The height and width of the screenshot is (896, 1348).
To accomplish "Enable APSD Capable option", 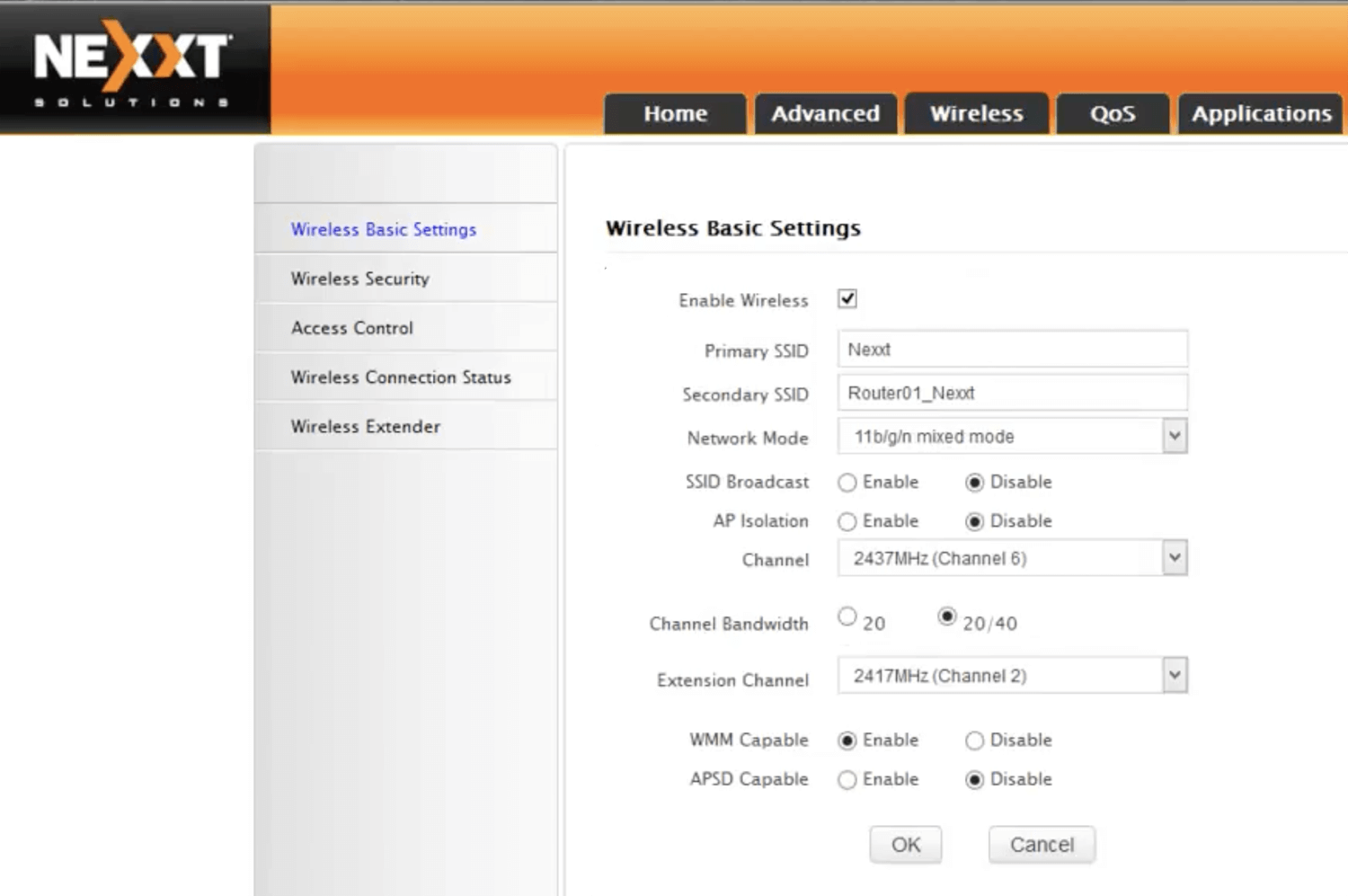I will pos(847,780).
